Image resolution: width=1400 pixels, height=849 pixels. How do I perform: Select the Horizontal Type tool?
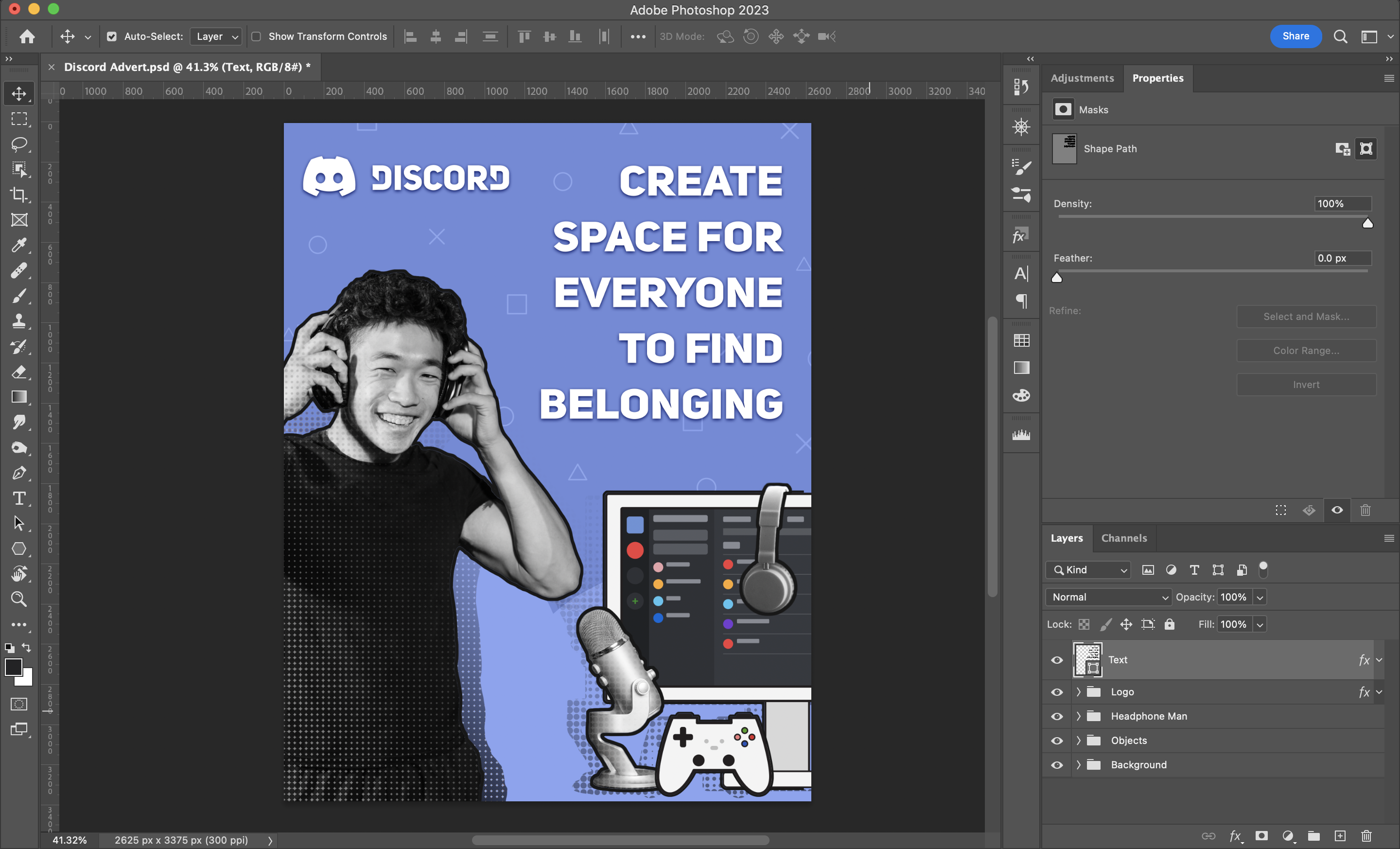[x=19, y=498]
